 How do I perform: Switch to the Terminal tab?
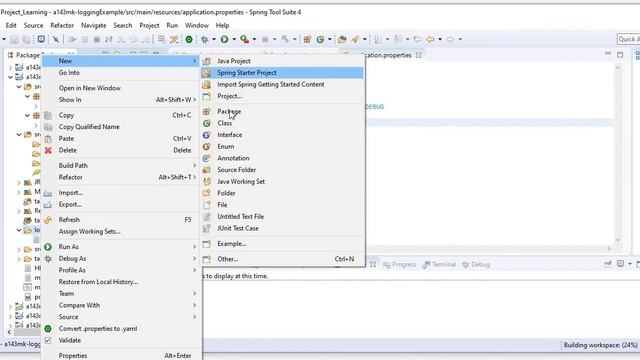[440, 264]
